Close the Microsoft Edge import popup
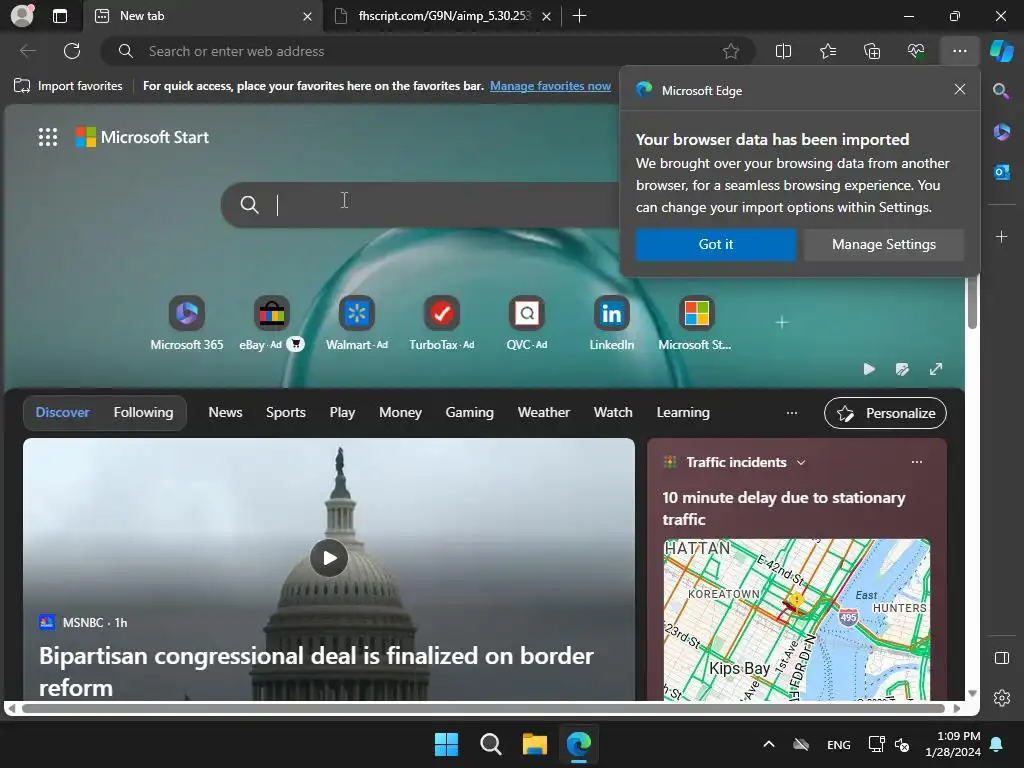 pos(959,89)
